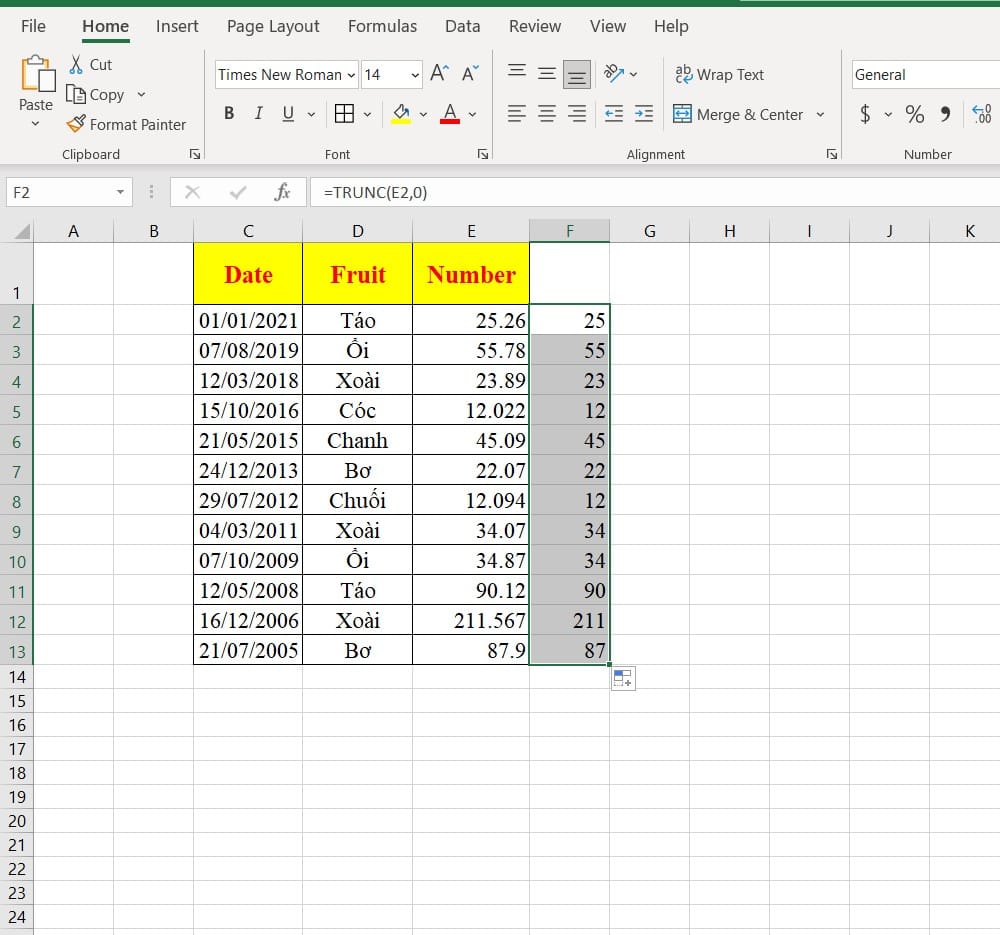The height and width of the screenshot is (935, 1000).
Task: Toggle Italic formatting
Action: (x=258, y=114)
